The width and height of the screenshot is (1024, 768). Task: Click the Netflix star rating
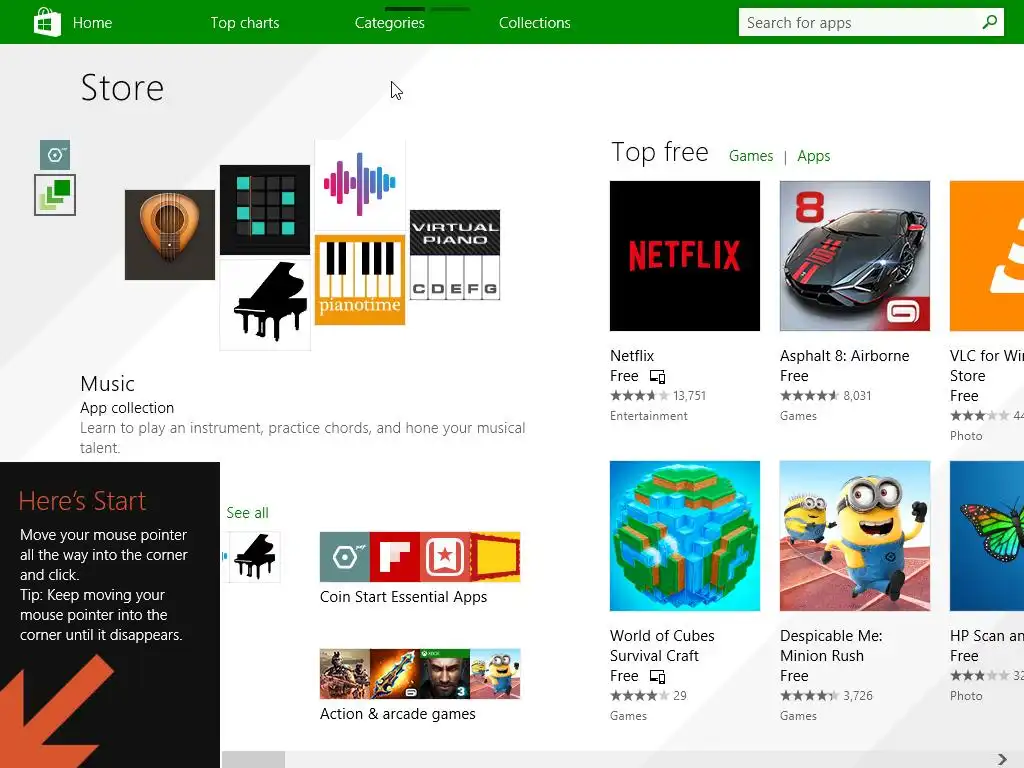tap(639, 396)
